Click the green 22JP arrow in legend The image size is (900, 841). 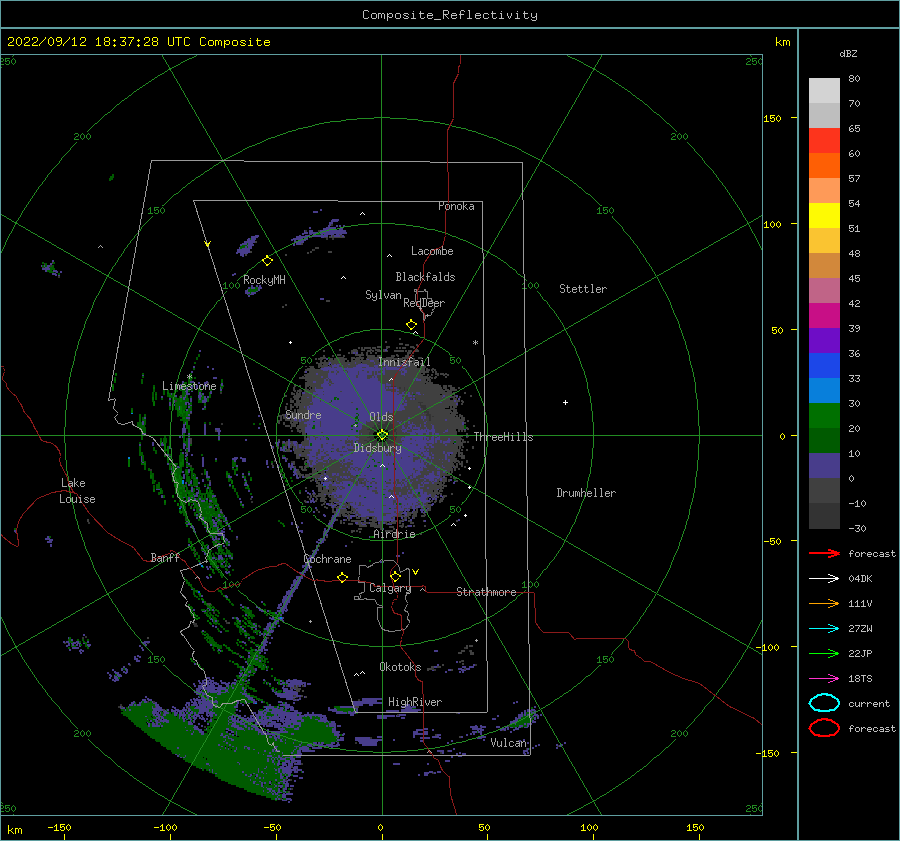[x=824, y=653]
